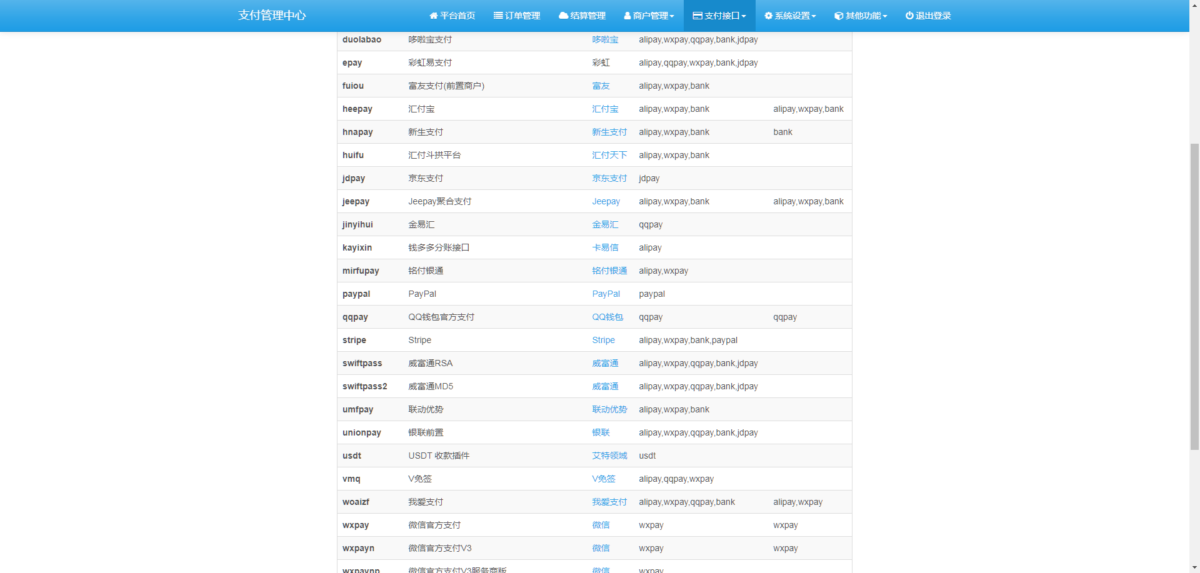Open the blue PayPal link
The height and width of the screenshot is (573, 1200).
pyautogui.click(x=606, y=294)
